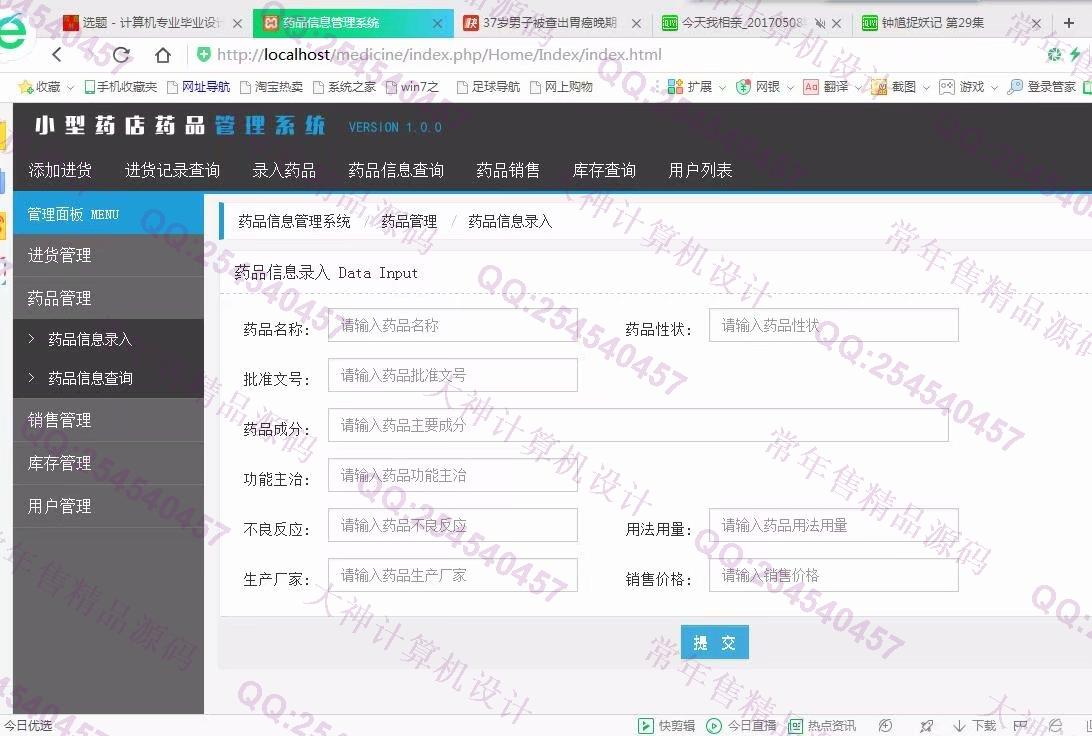
Task: Click the 药品信息管理系统 breadcrumb
Action: point(294,222)
